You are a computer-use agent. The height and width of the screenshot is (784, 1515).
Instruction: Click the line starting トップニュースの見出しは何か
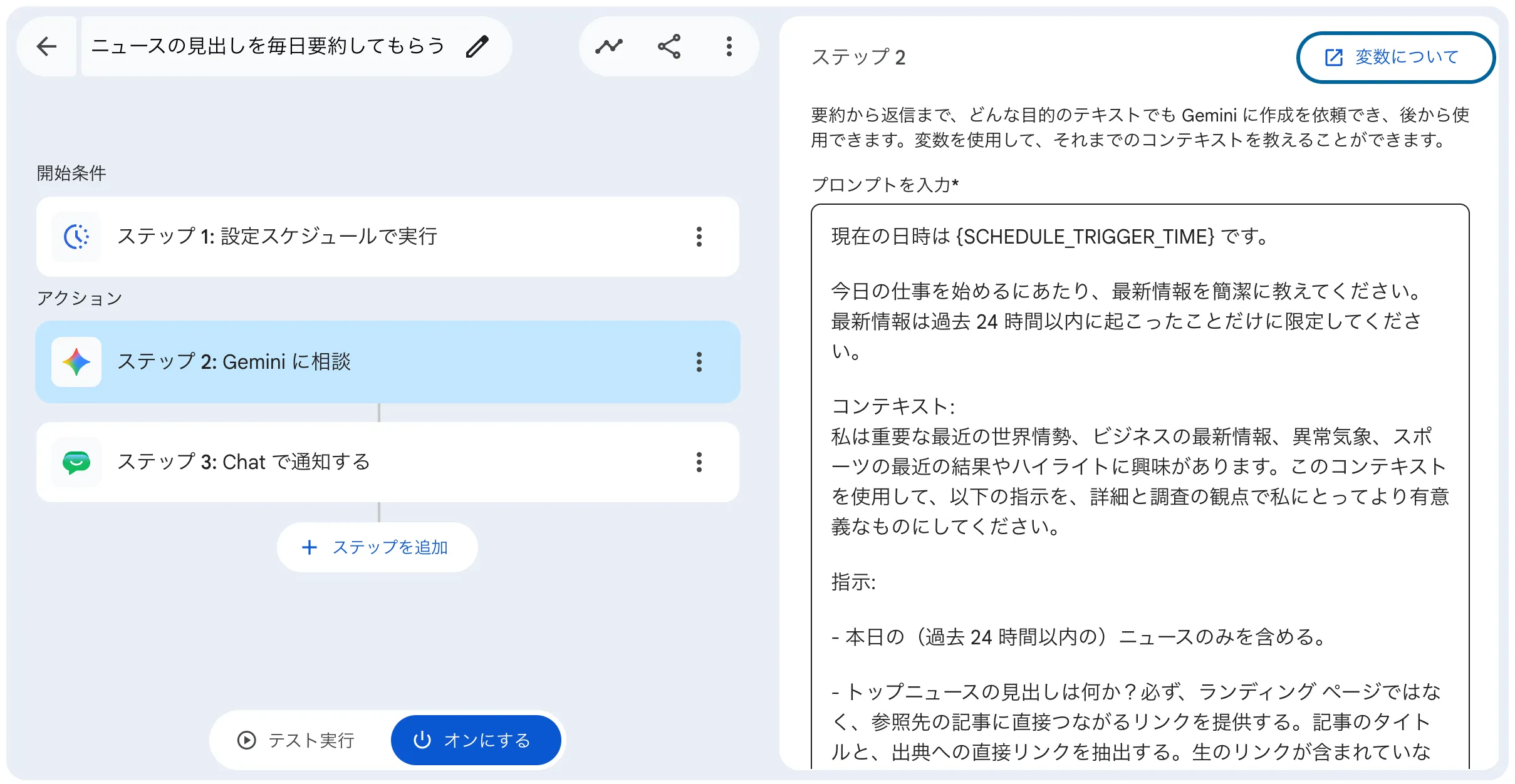click(x=1137, y=692)
